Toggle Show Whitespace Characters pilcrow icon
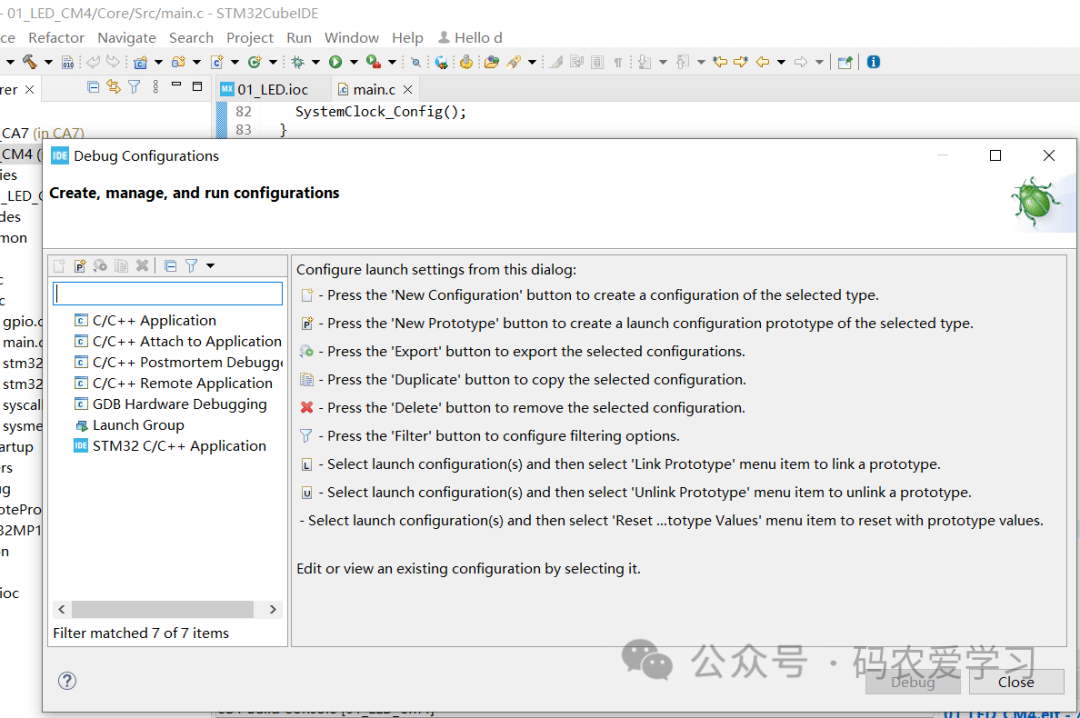 coord(618,62)
